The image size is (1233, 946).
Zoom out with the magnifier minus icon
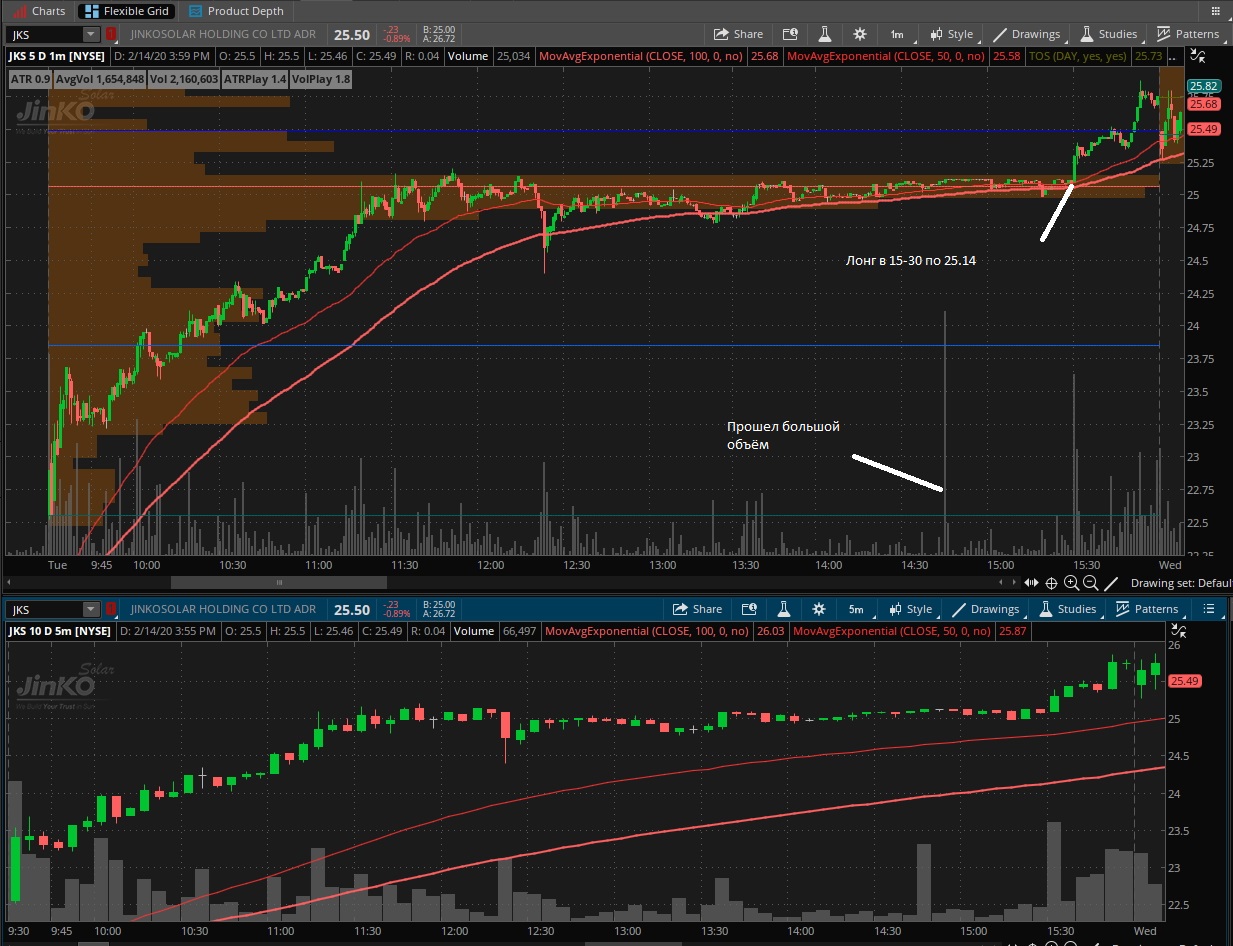[x=1091, y=583]
